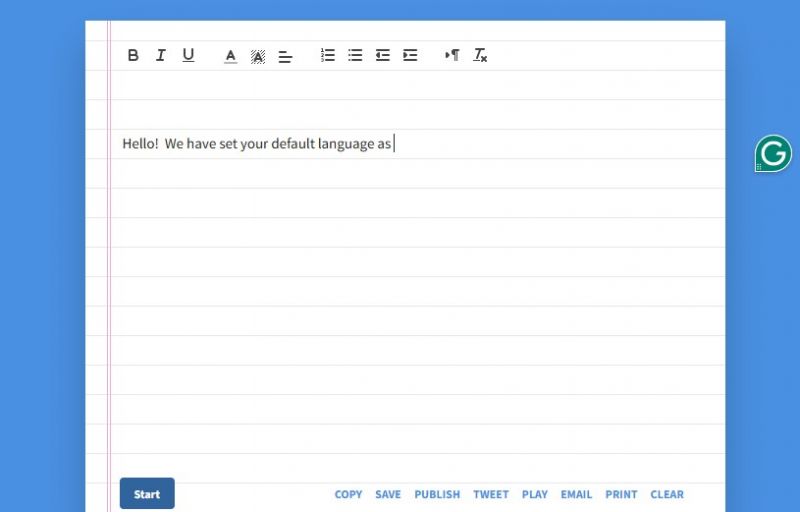Toggle underline formatting
The width and height of the screenshot is (800, 512).
(x=188, y=56)
